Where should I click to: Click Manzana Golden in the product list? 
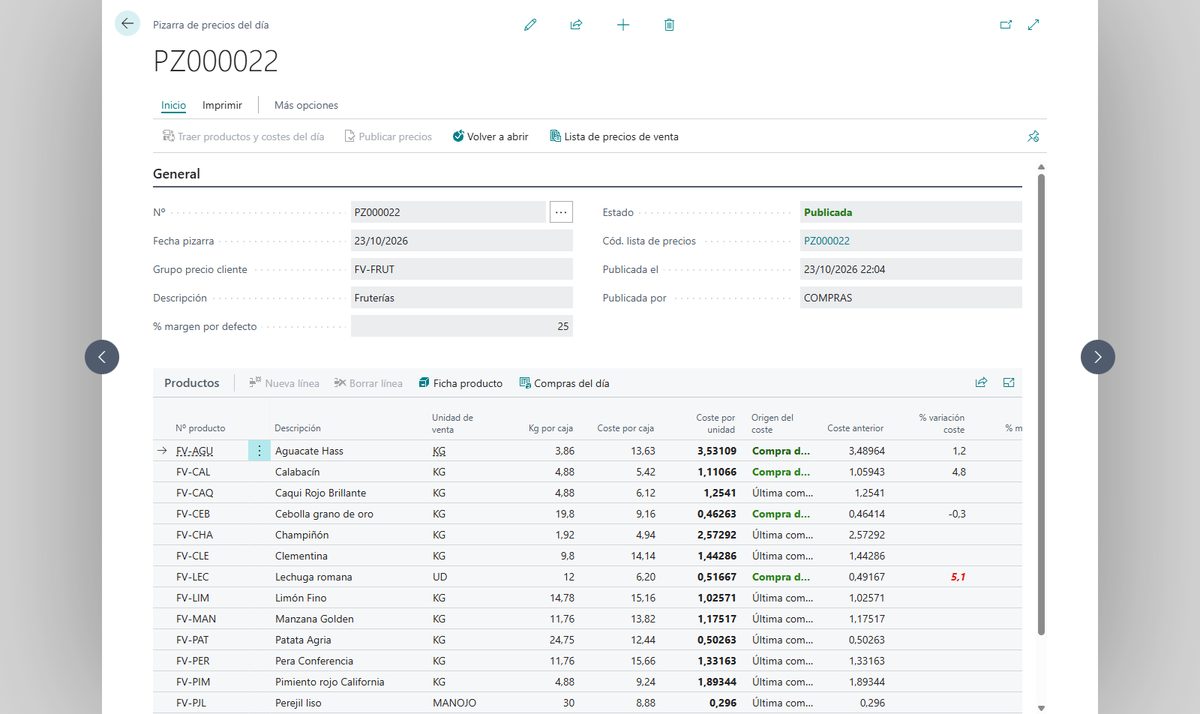pos(315,619)
